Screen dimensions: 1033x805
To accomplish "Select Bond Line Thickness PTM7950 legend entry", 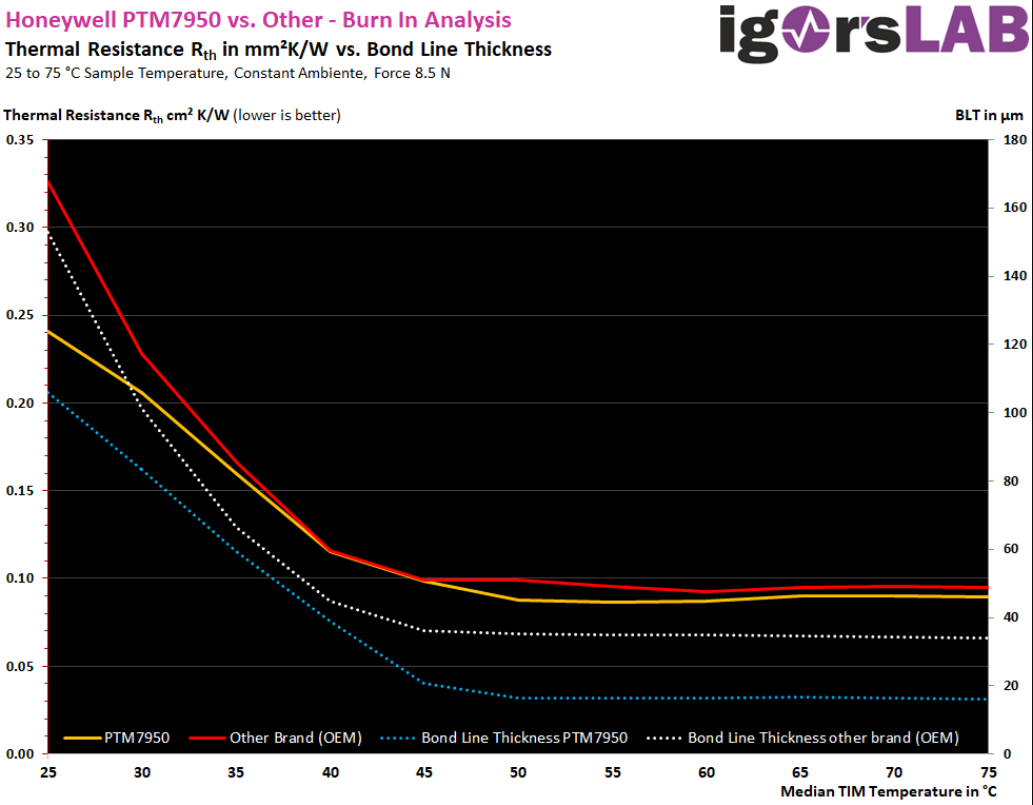I will [504, 738].
